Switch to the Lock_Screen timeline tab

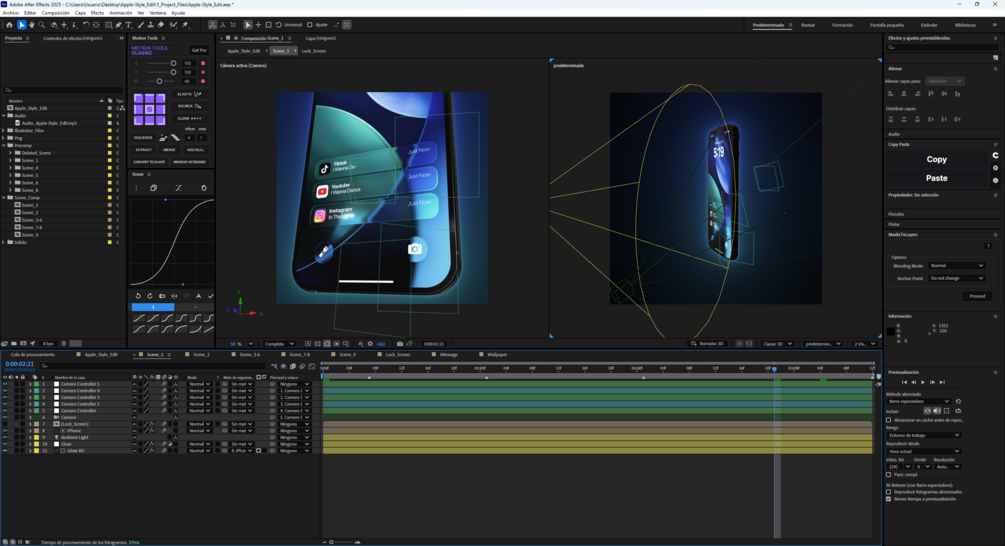click(397, 354)
